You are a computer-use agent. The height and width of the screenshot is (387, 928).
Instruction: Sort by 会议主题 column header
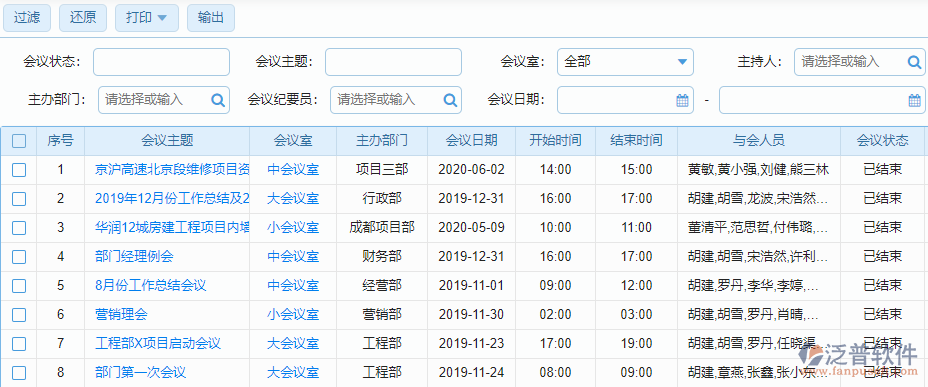point(167,141)
